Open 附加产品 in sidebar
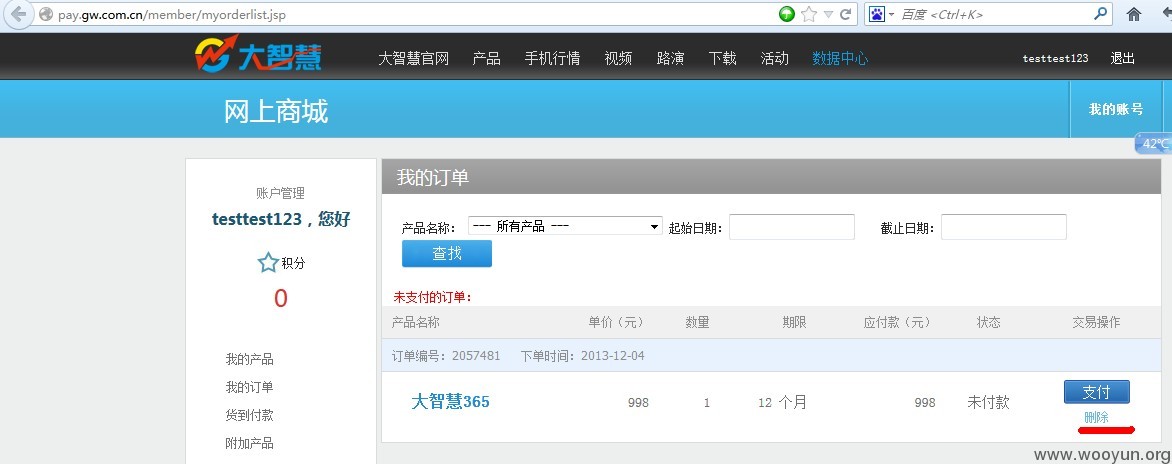The image size is (1172, 464). click(250, 443)
